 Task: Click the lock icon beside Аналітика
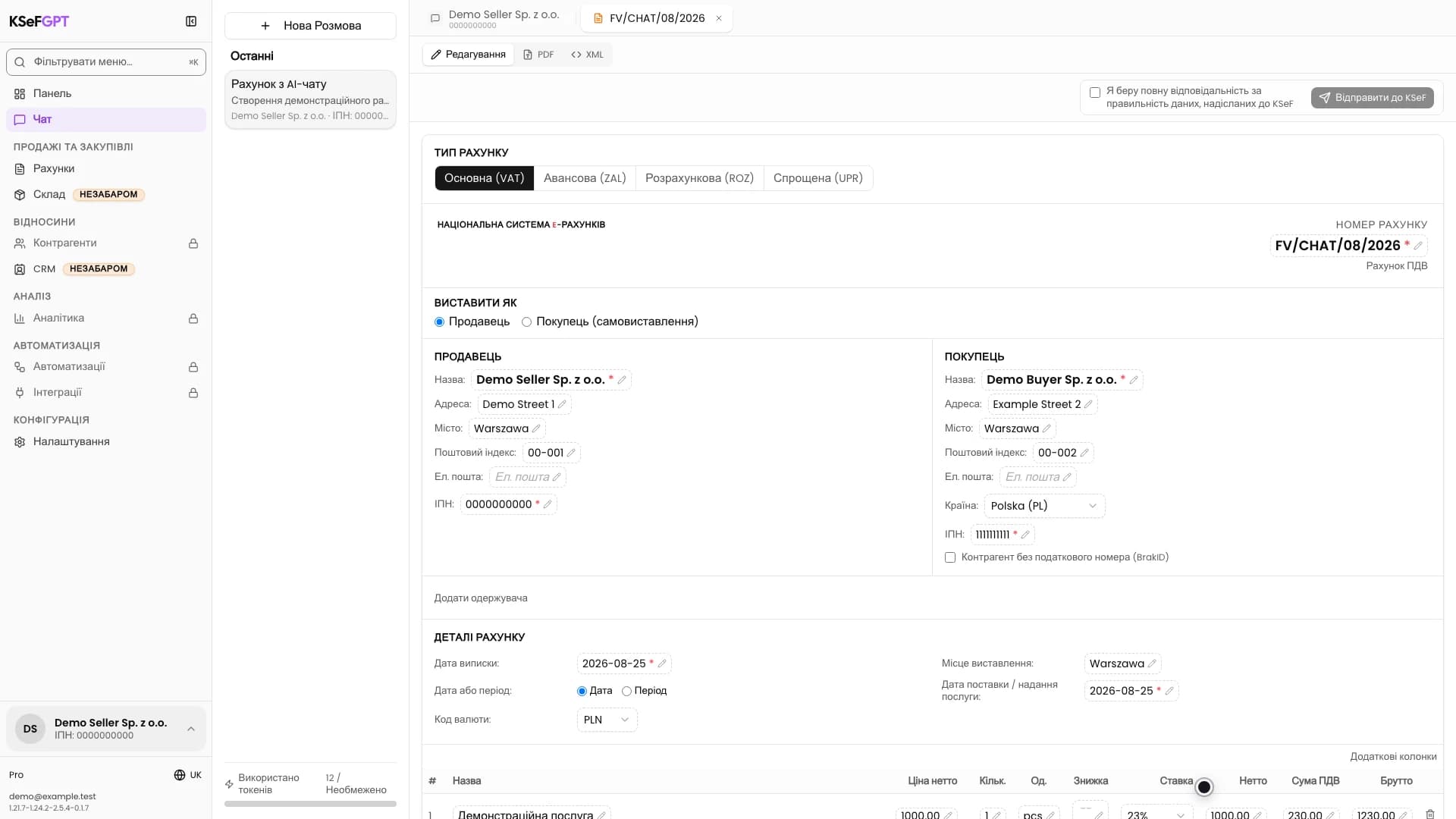point(193,318)
